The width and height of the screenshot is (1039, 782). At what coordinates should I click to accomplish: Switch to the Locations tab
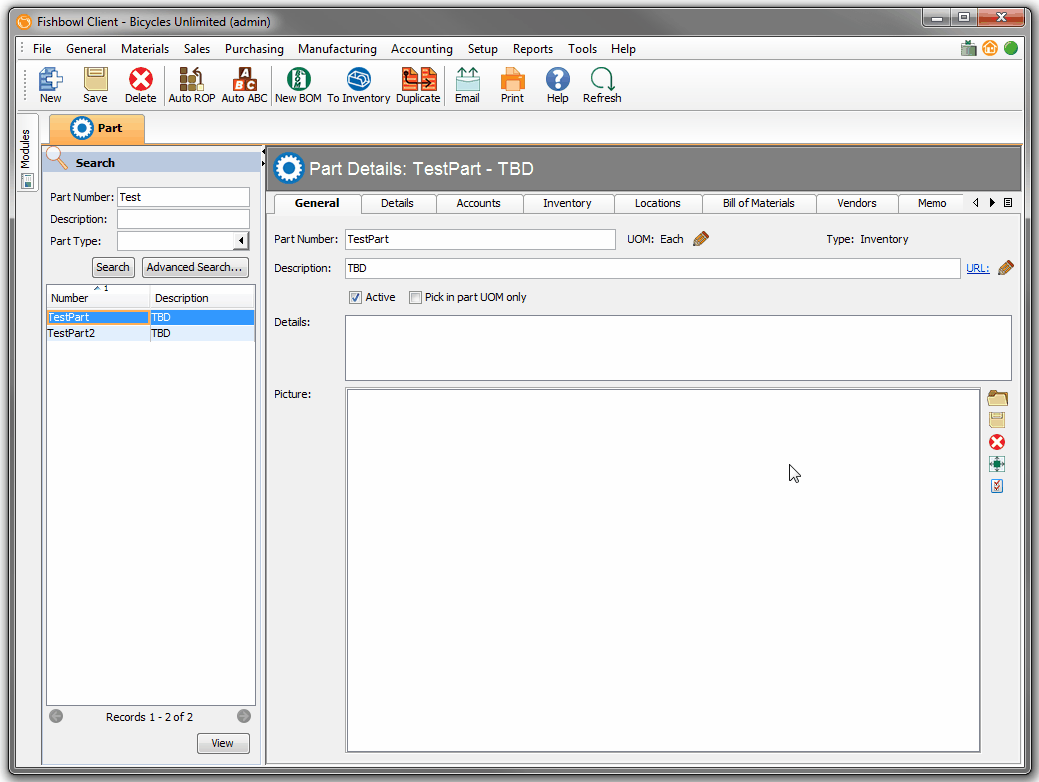[x=658, y=203]
